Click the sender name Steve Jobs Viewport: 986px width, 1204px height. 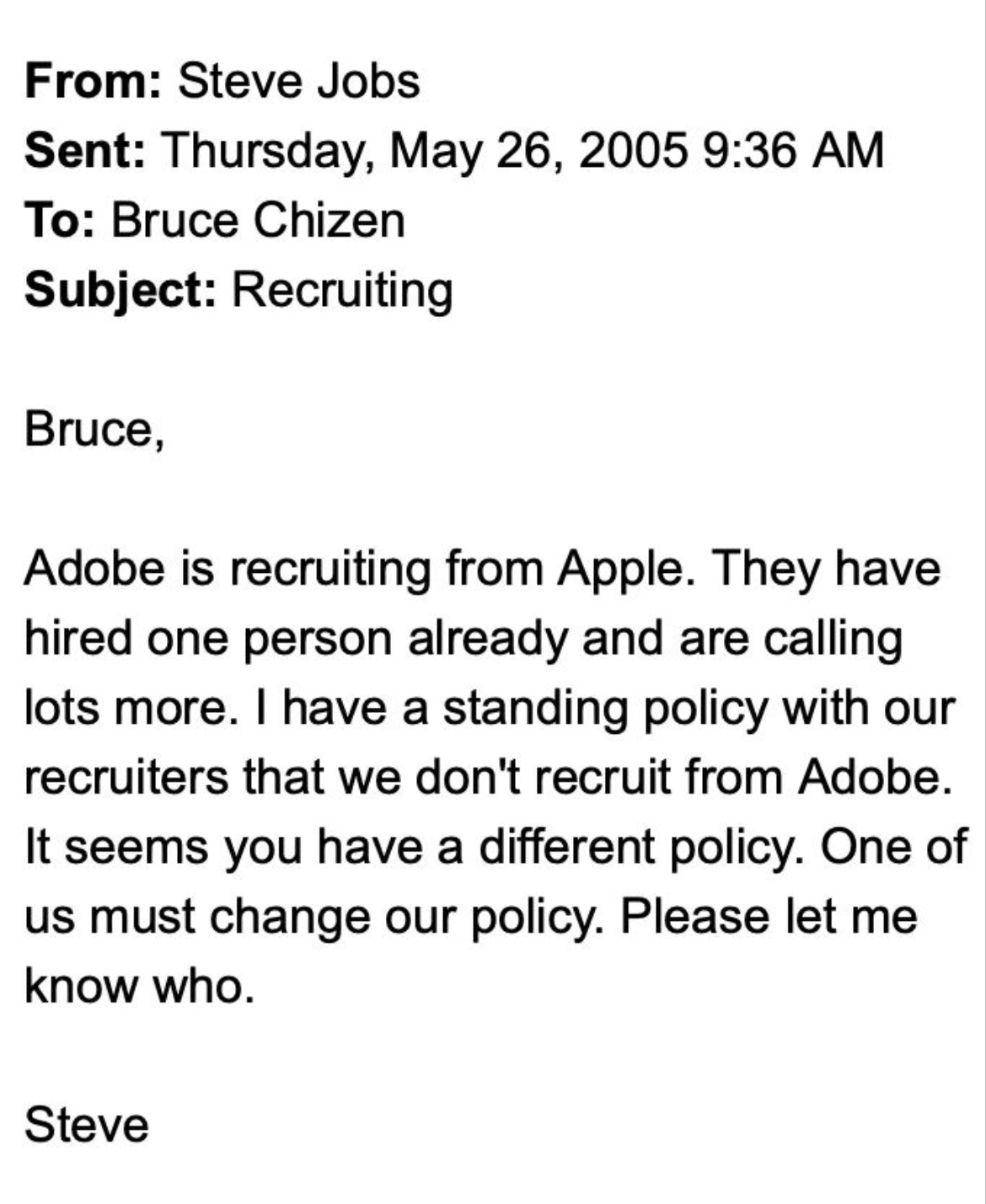[298, 82]
